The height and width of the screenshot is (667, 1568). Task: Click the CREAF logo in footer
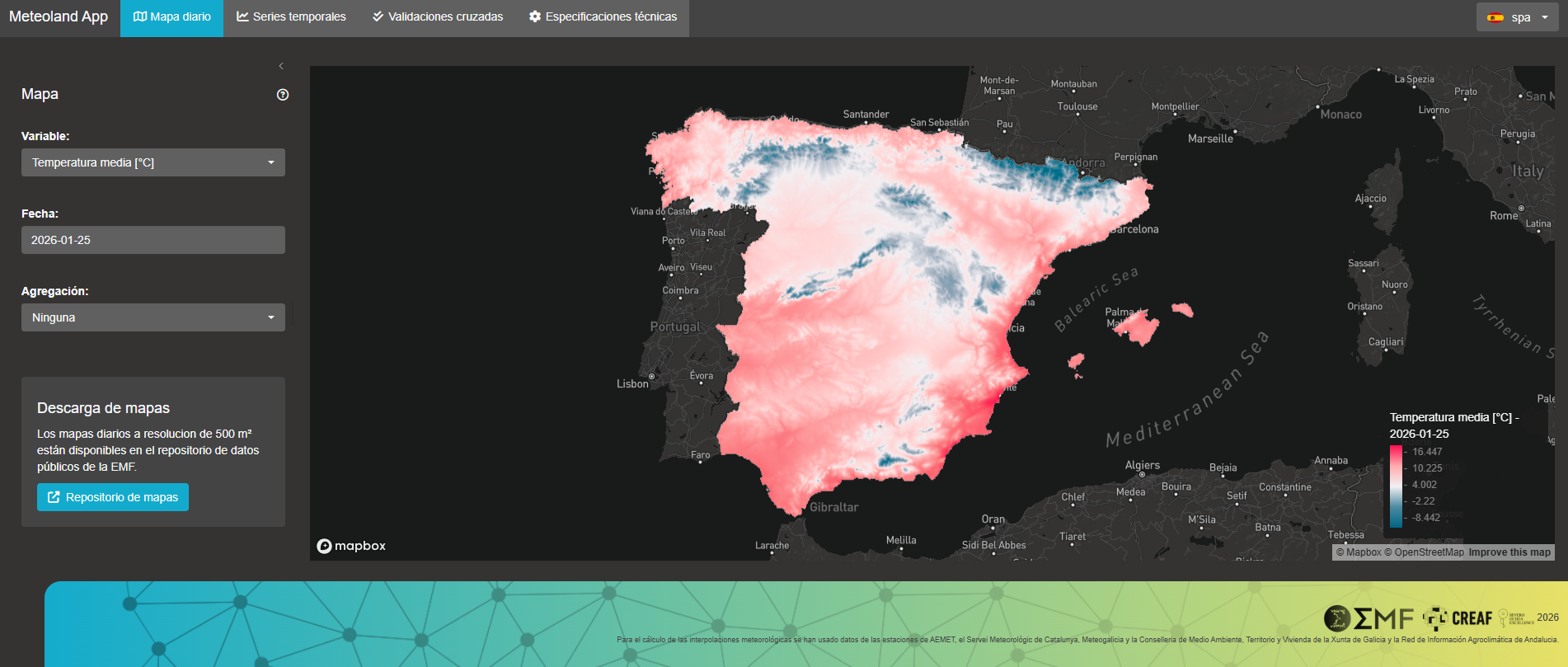[x=1458, y=618]
